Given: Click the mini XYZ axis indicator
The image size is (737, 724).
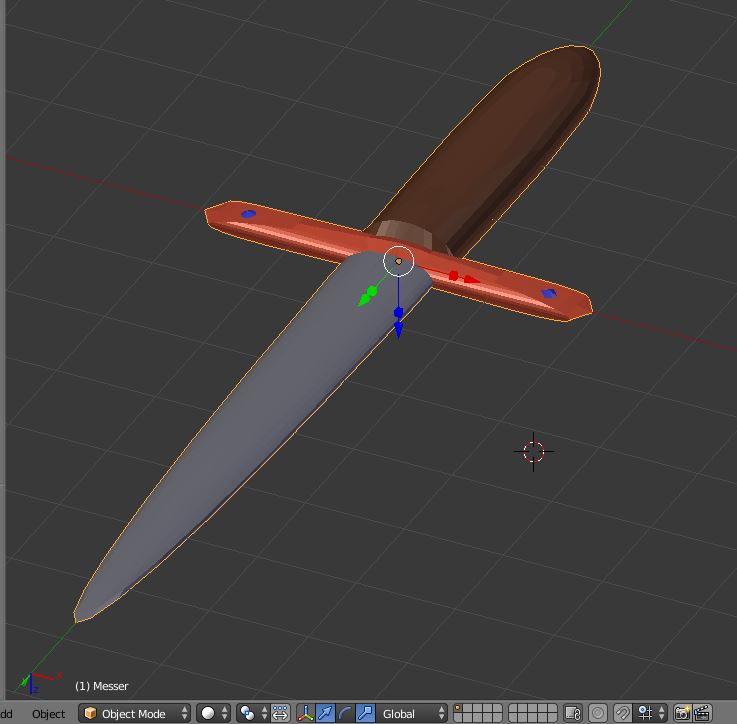Looking at the screenshot, I should tap(39, 682).
